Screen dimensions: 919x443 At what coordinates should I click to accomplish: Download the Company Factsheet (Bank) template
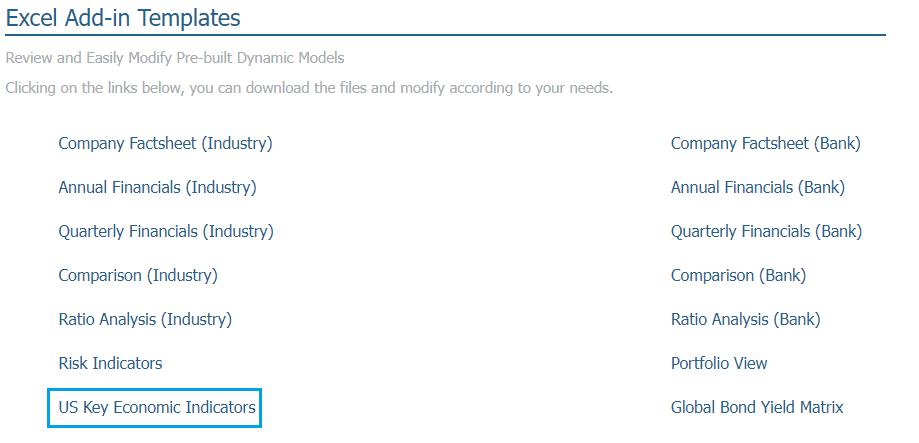coord(765,144)
